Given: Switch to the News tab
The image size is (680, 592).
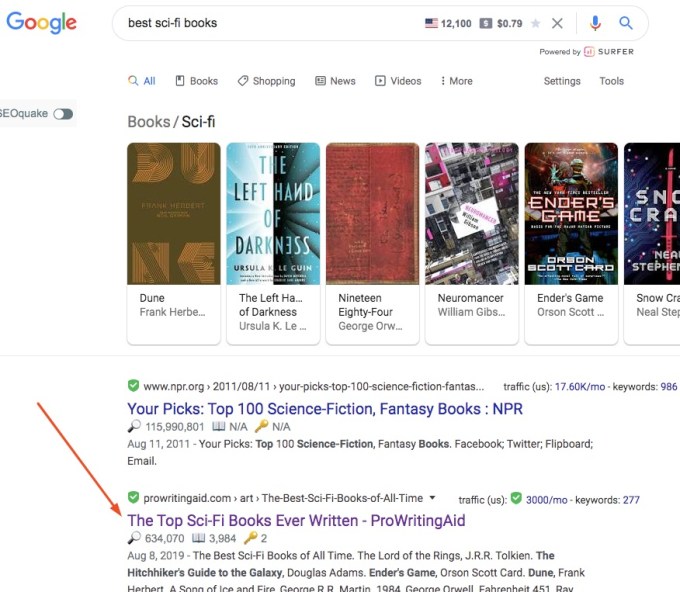Looking at the screenshot, I should pyautogui.click(x=335, y=81).
